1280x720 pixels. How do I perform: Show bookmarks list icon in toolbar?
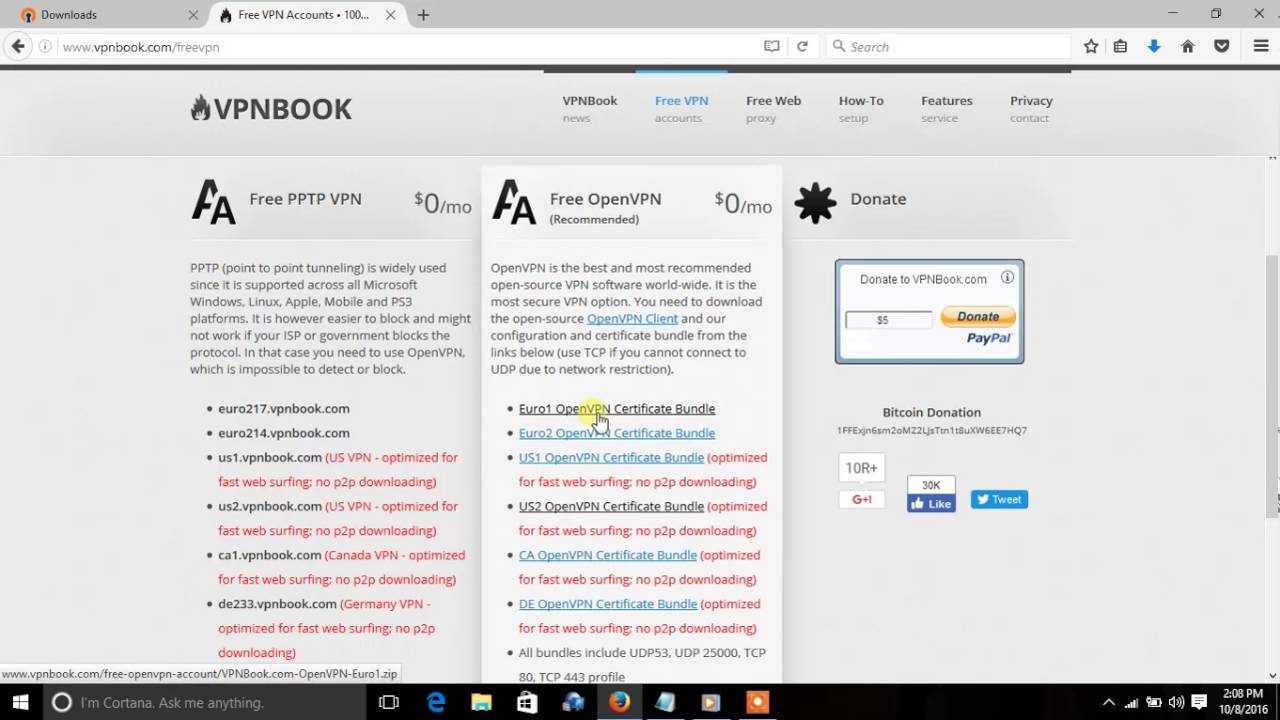point(1120,46)
